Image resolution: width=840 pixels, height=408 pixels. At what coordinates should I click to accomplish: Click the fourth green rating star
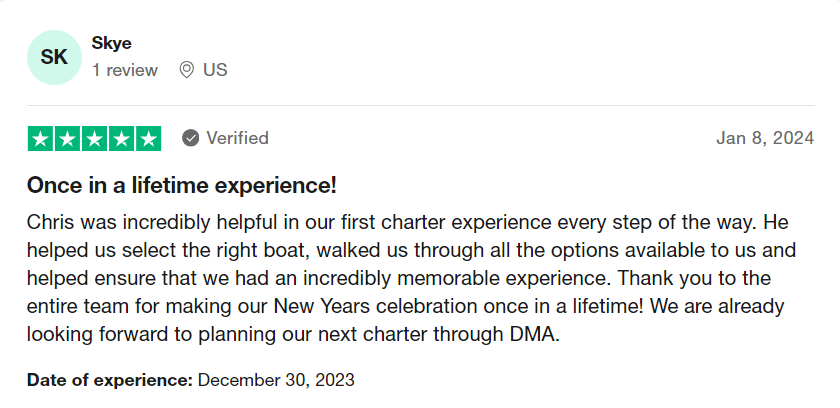tap(122, 139)
